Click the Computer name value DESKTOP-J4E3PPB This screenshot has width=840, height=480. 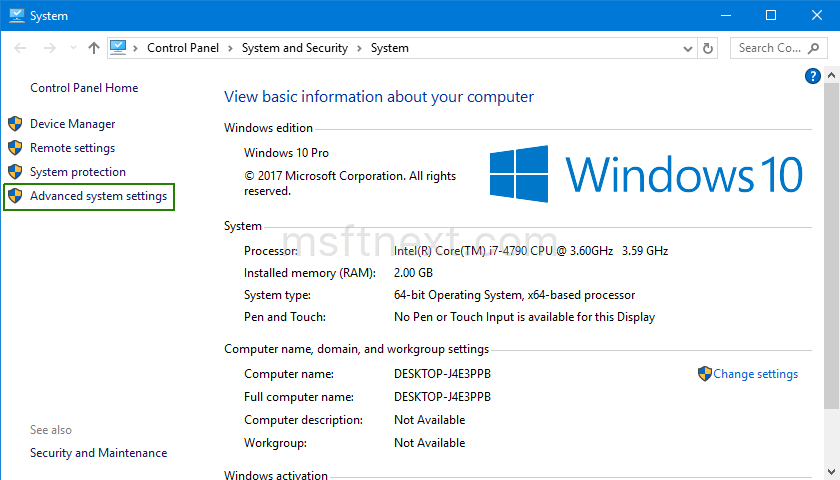coord(442,373)
